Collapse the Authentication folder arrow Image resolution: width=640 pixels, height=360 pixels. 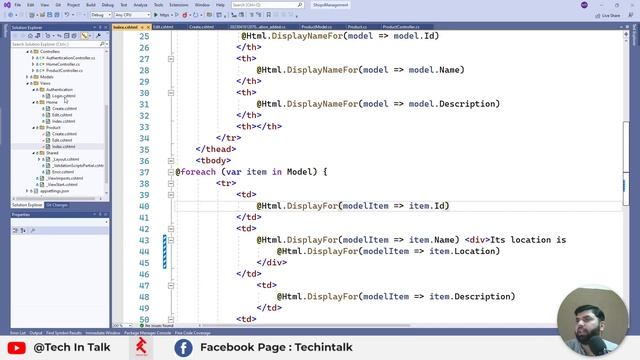tap(33, 89)
